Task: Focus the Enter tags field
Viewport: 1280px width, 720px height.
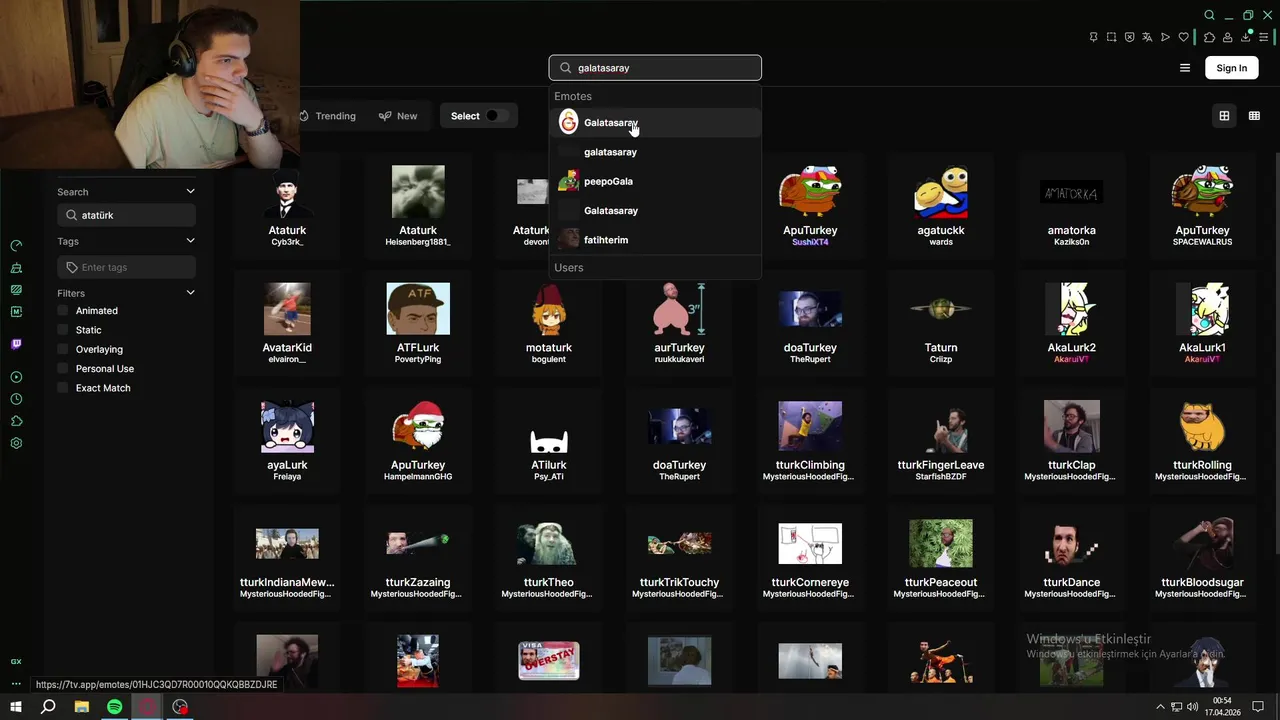Action: pyautogui.click(x=126, y=267)
